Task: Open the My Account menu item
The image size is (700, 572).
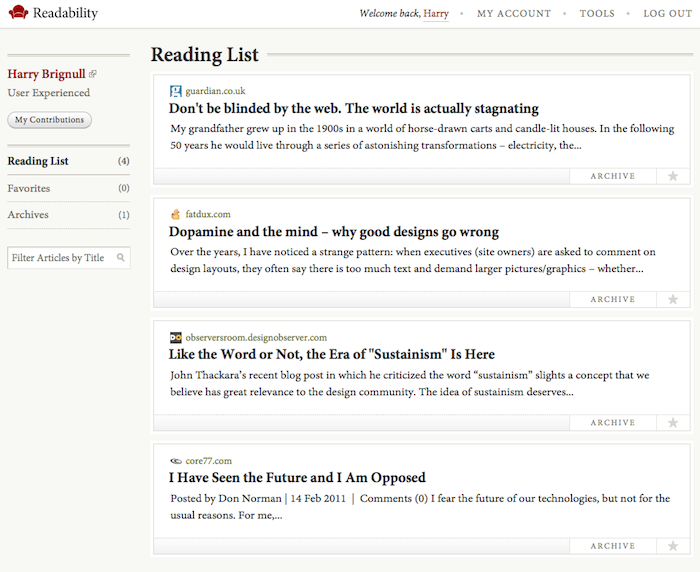Action: [x=514, y=13]
